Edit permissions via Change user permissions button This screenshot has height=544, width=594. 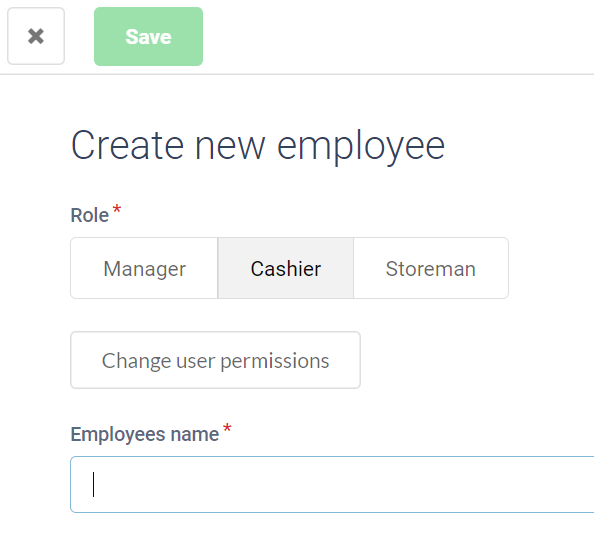click(x=216, y=360)
